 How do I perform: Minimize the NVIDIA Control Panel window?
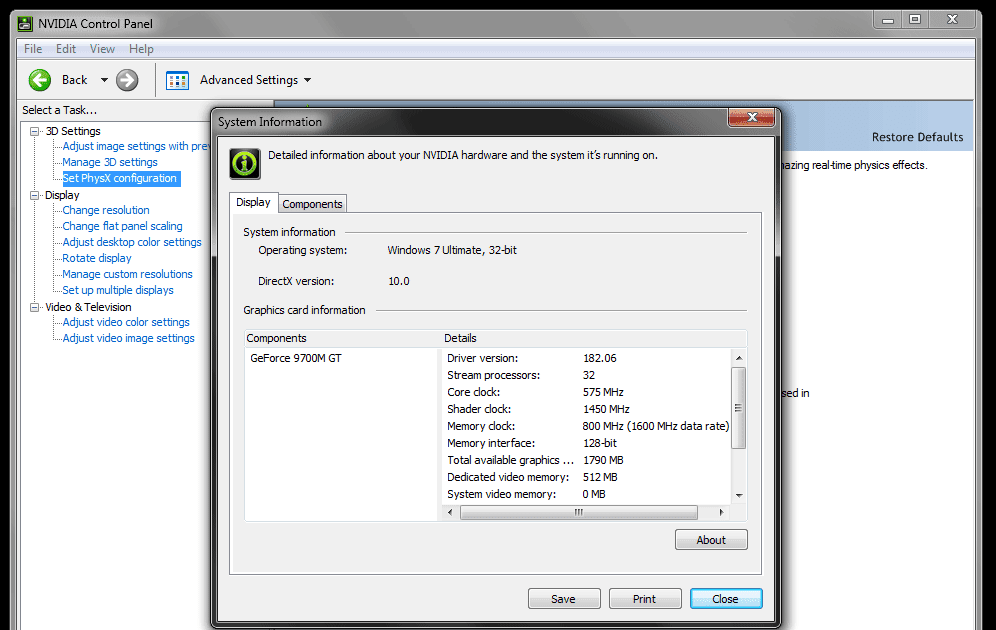(x=888, y=20)
